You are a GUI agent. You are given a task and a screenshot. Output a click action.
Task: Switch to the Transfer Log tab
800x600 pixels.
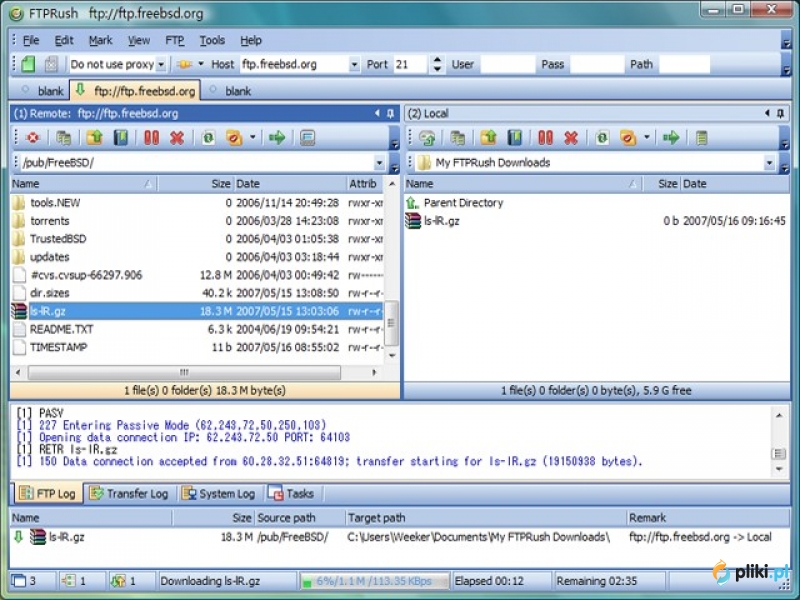tap(130, 493)
